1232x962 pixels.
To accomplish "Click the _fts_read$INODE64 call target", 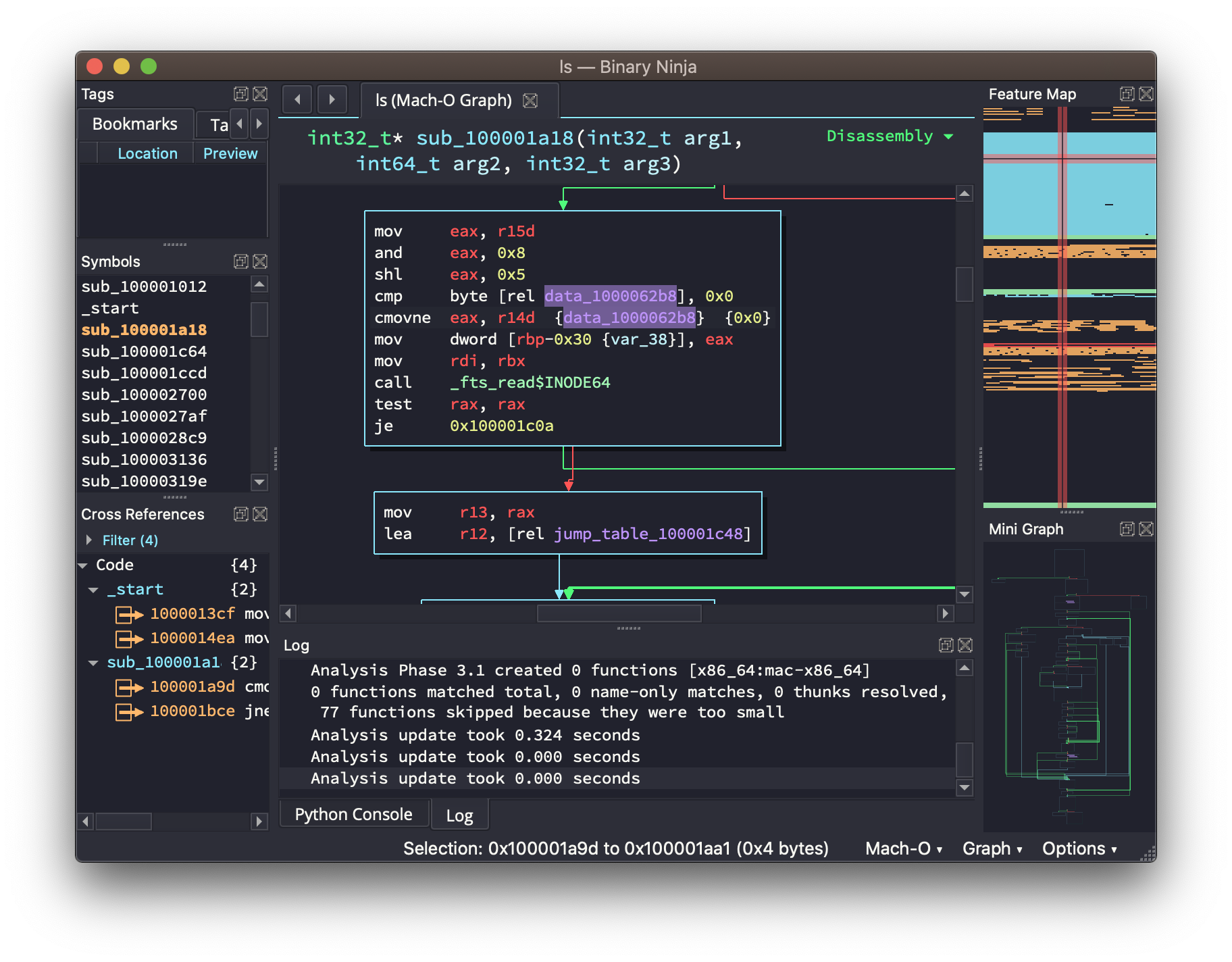I will [530, 382].
